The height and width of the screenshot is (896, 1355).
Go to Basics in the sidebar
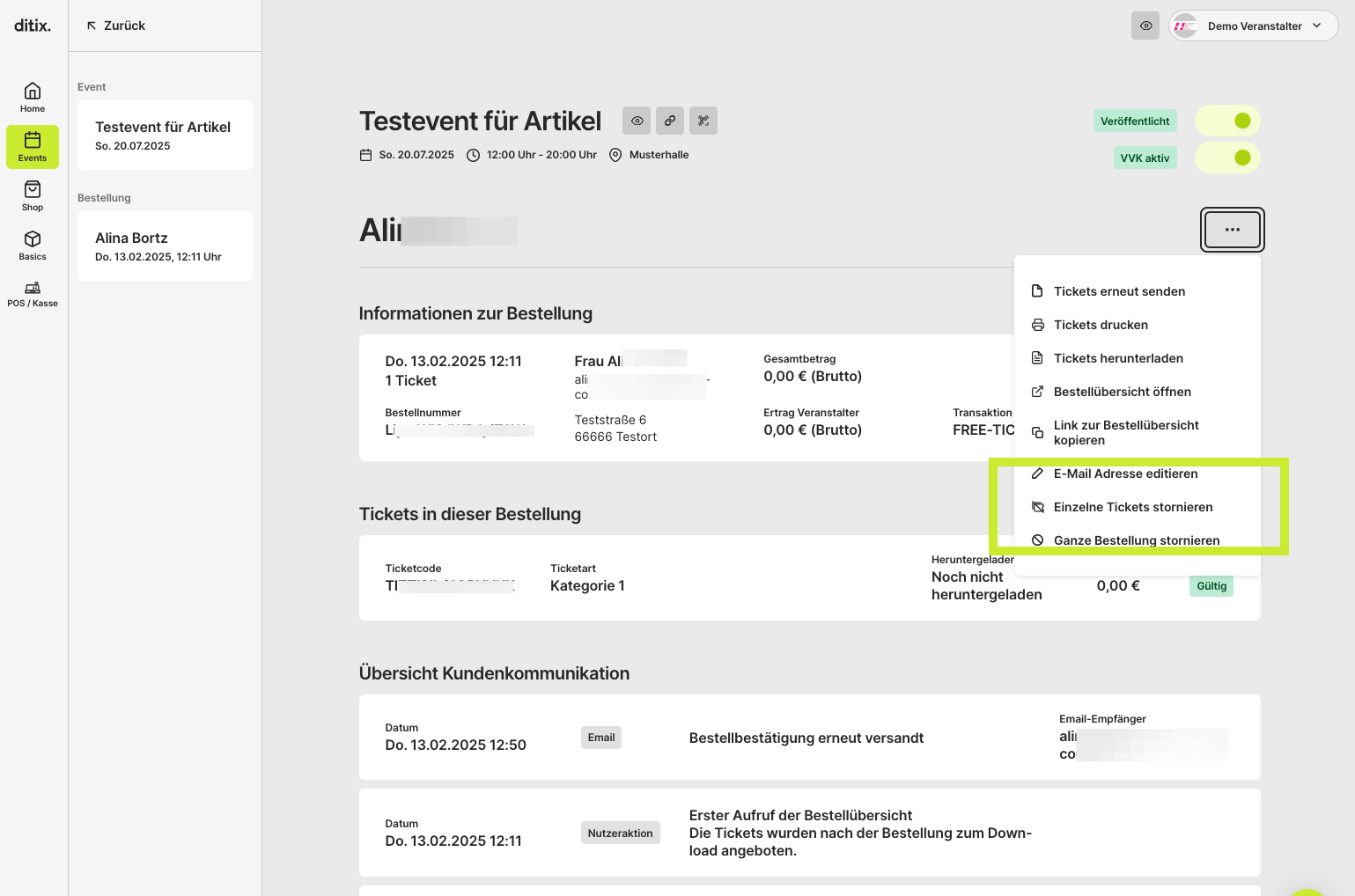click(33, 246)
